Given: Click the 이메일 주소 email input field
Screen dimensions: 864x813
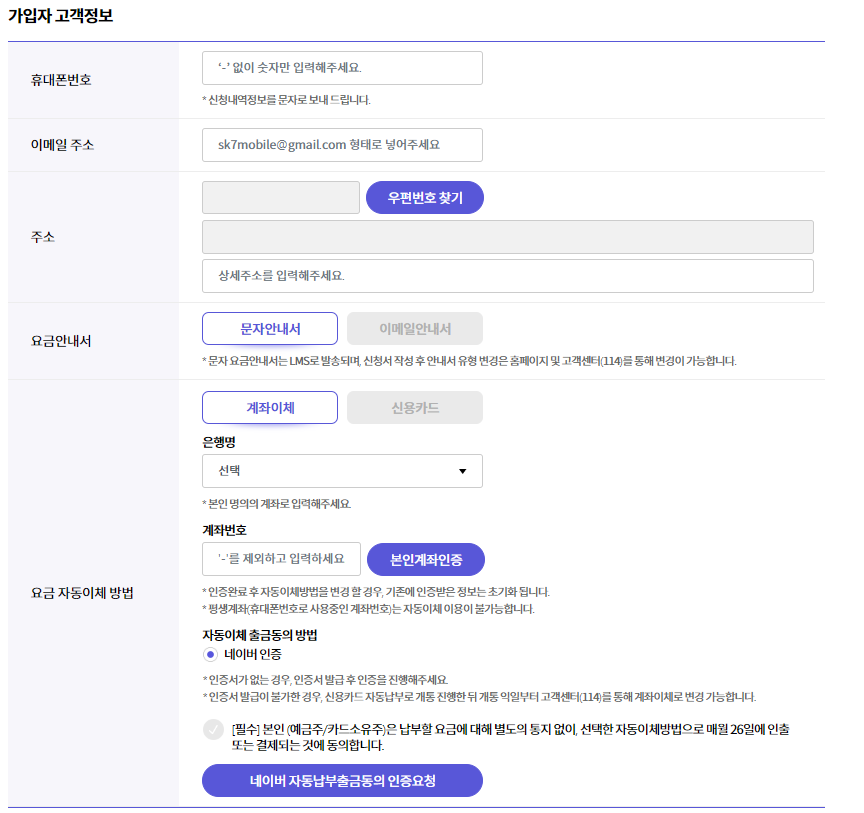Looking at the screenshot, I should click(x=342, y=145).
